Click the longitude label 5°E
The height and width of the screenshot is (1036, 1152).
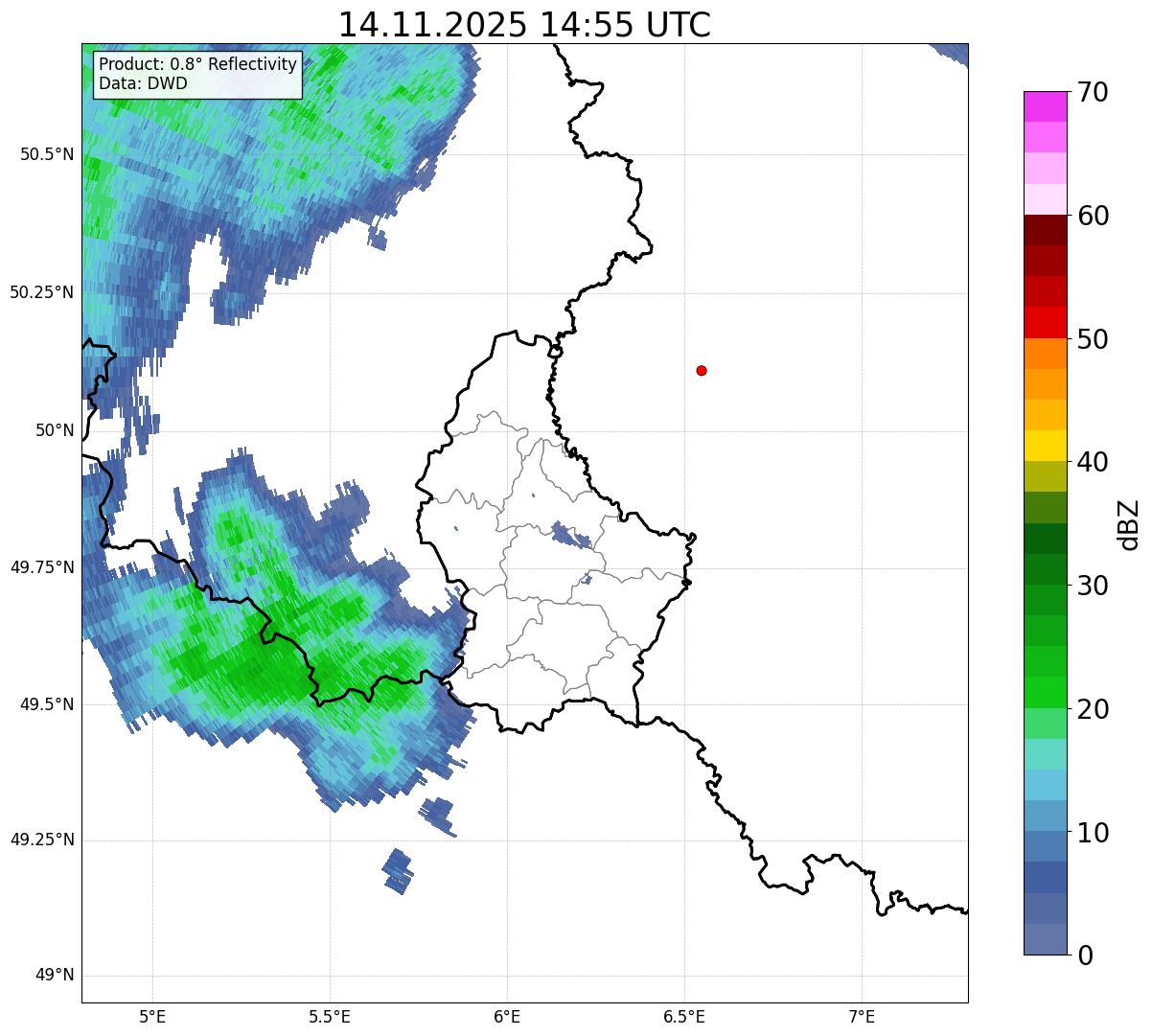coord(152,1016)
